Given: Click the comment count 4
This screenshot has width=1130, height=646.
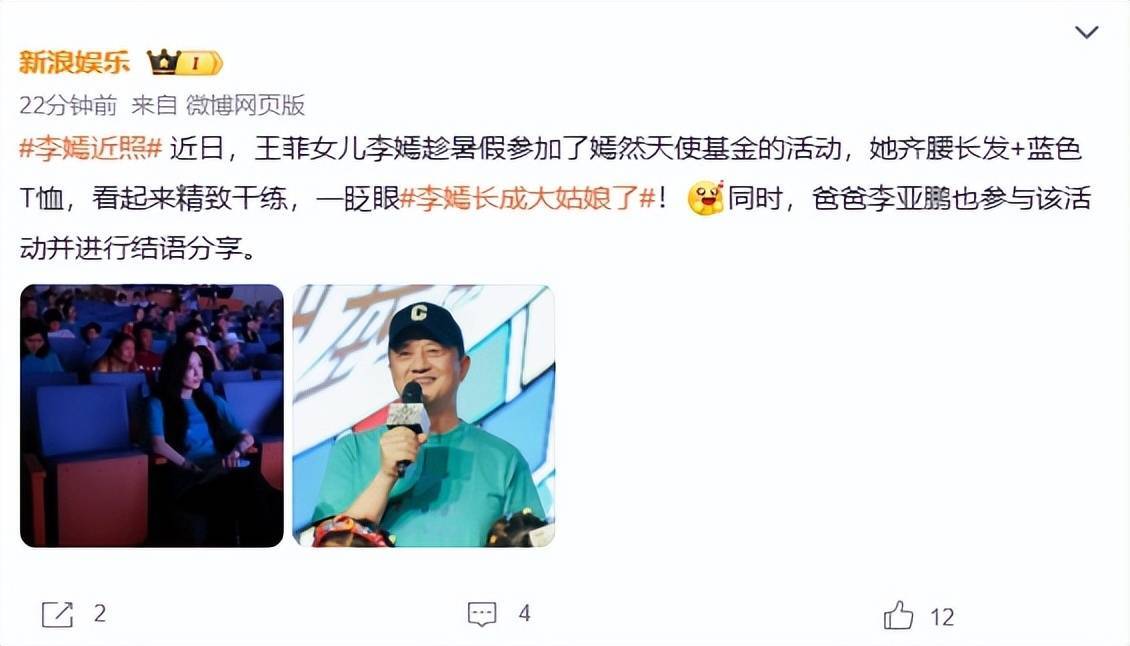Looking at the screenshot, I should tap(524, 614).
